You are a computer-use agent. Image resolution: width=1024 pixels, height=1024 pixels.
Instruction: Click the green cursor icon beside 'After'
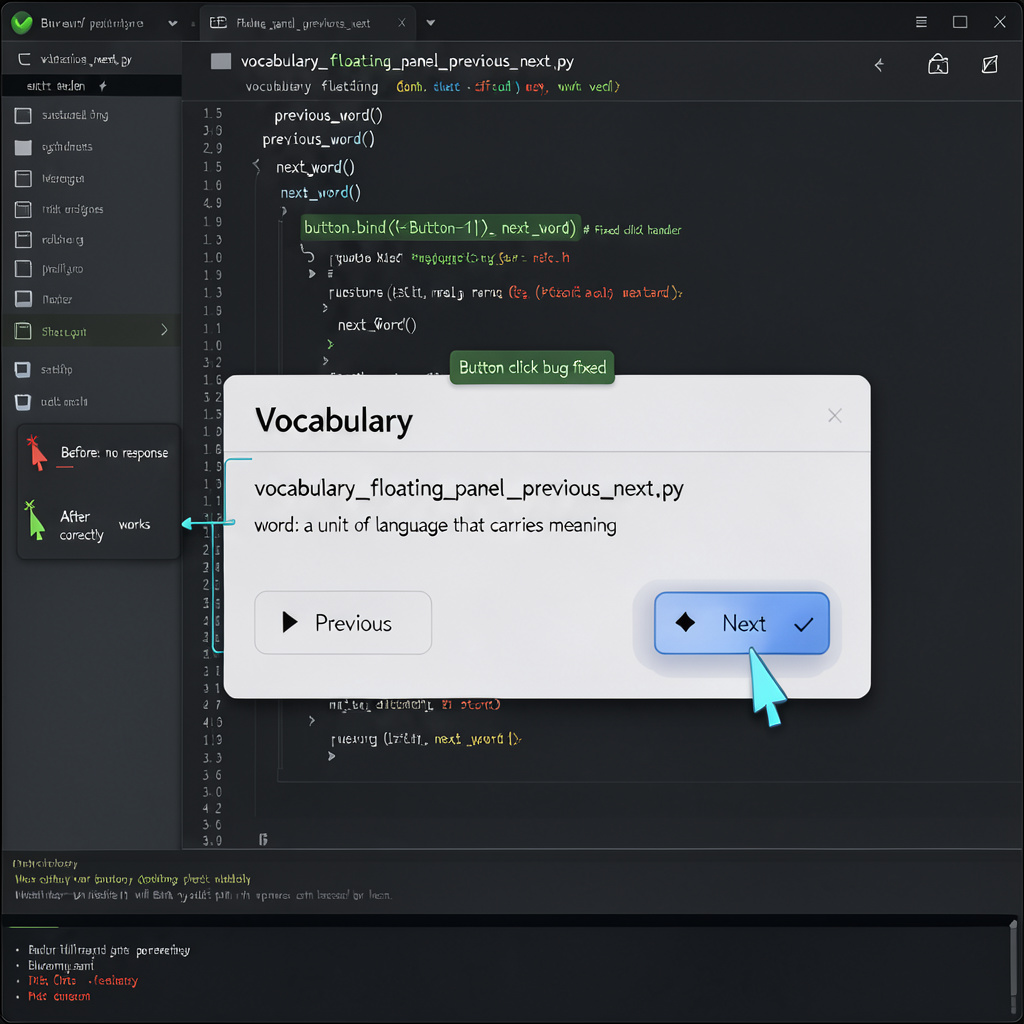click(x=35, y=520)
